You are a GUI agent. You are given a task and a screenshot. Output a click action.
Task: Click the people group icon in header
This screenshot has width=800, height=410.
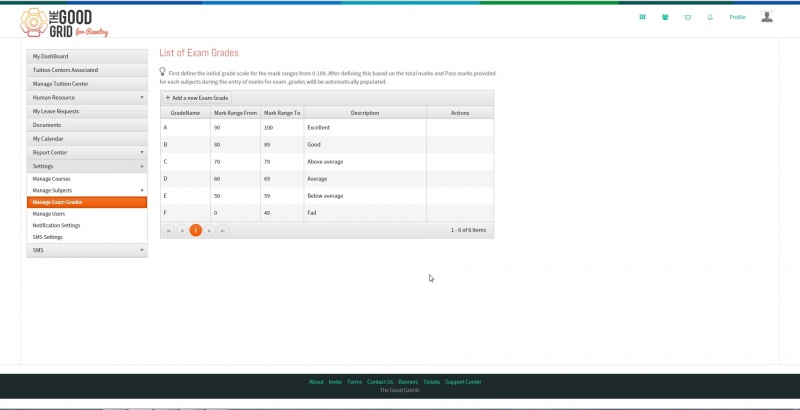pos(665,17)
